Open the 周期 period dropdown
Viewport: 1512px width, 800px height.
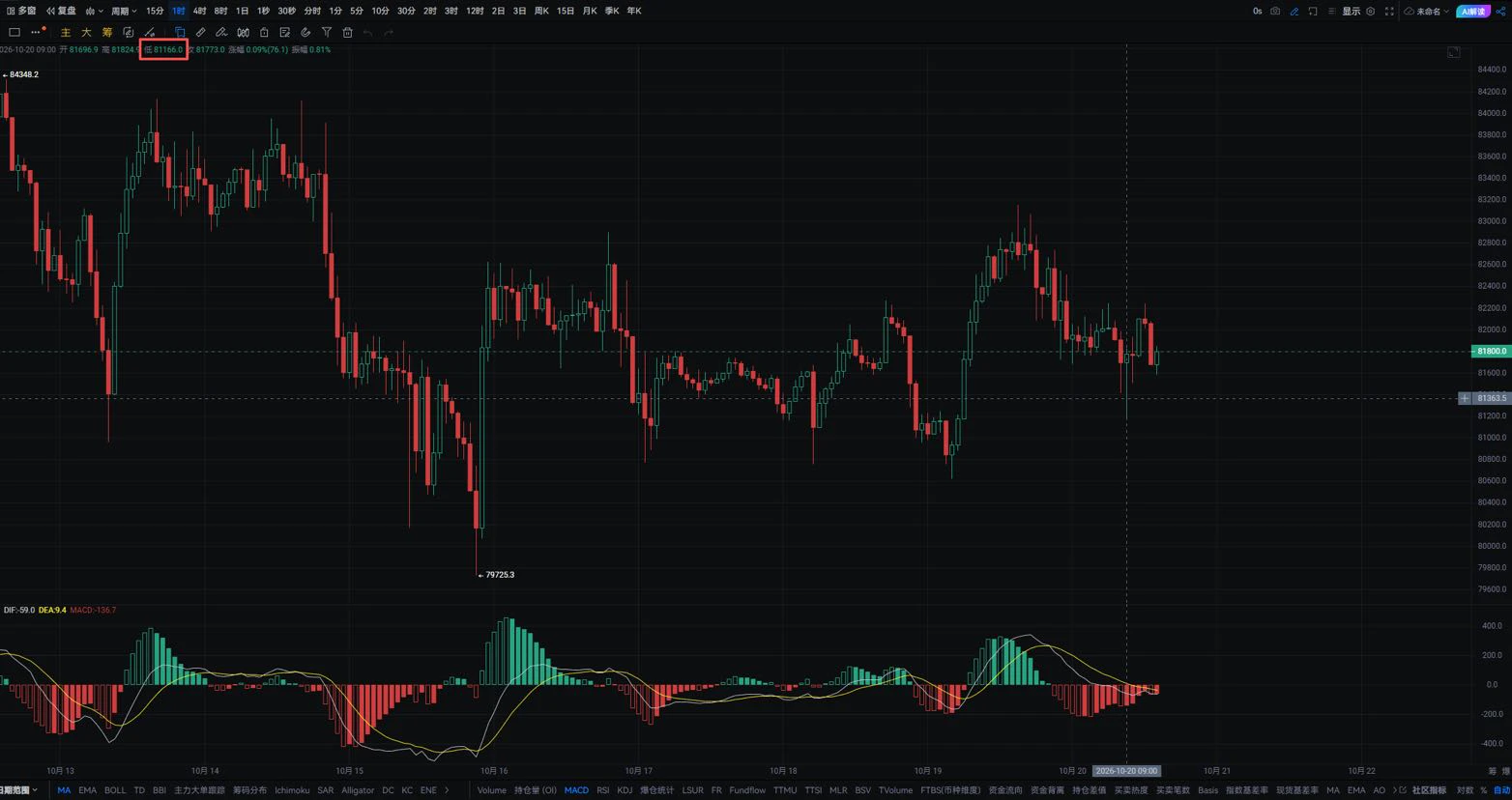124,12
